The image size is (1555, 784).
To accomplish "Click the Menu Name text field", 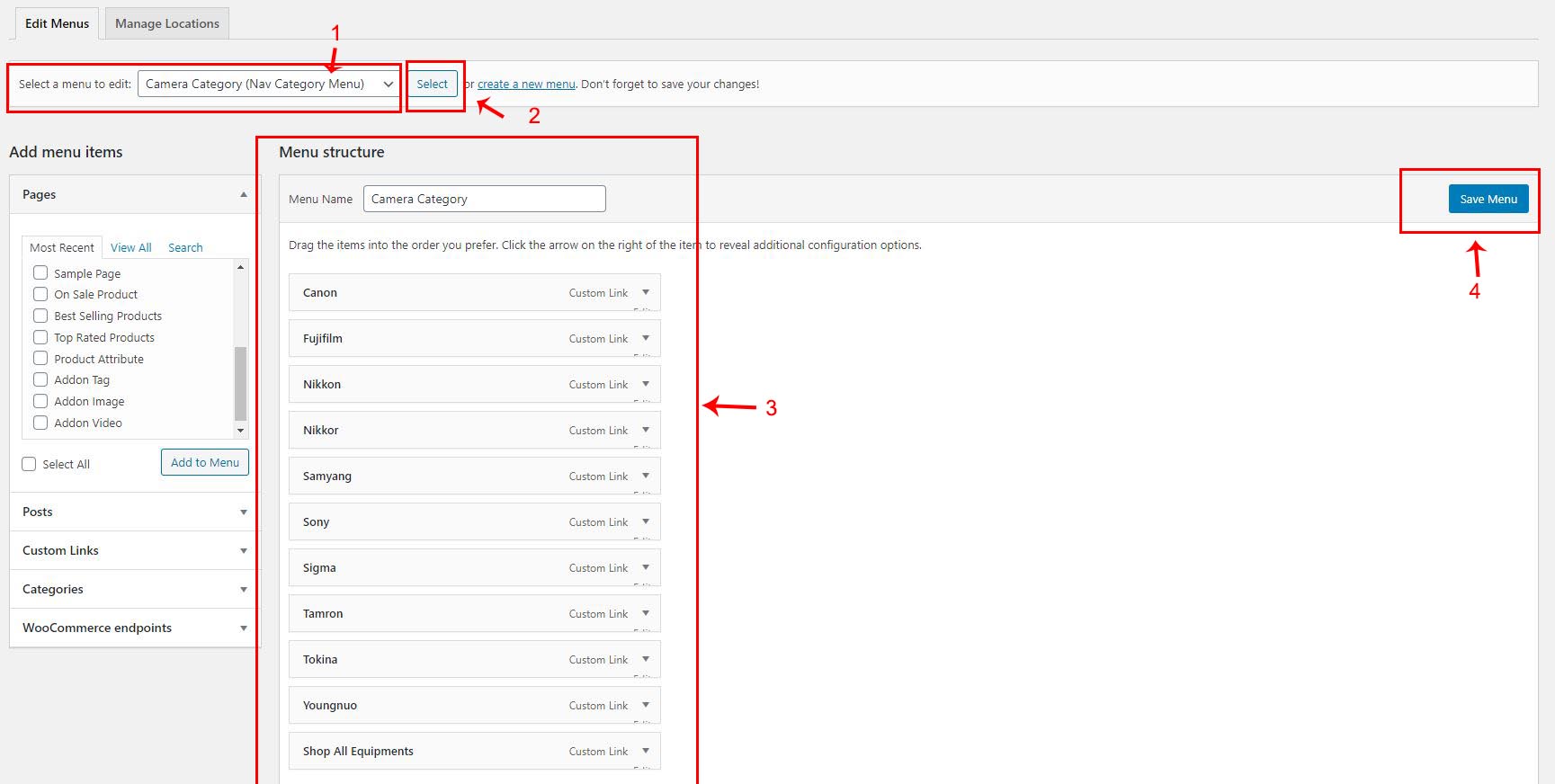I will click(484, 199).
